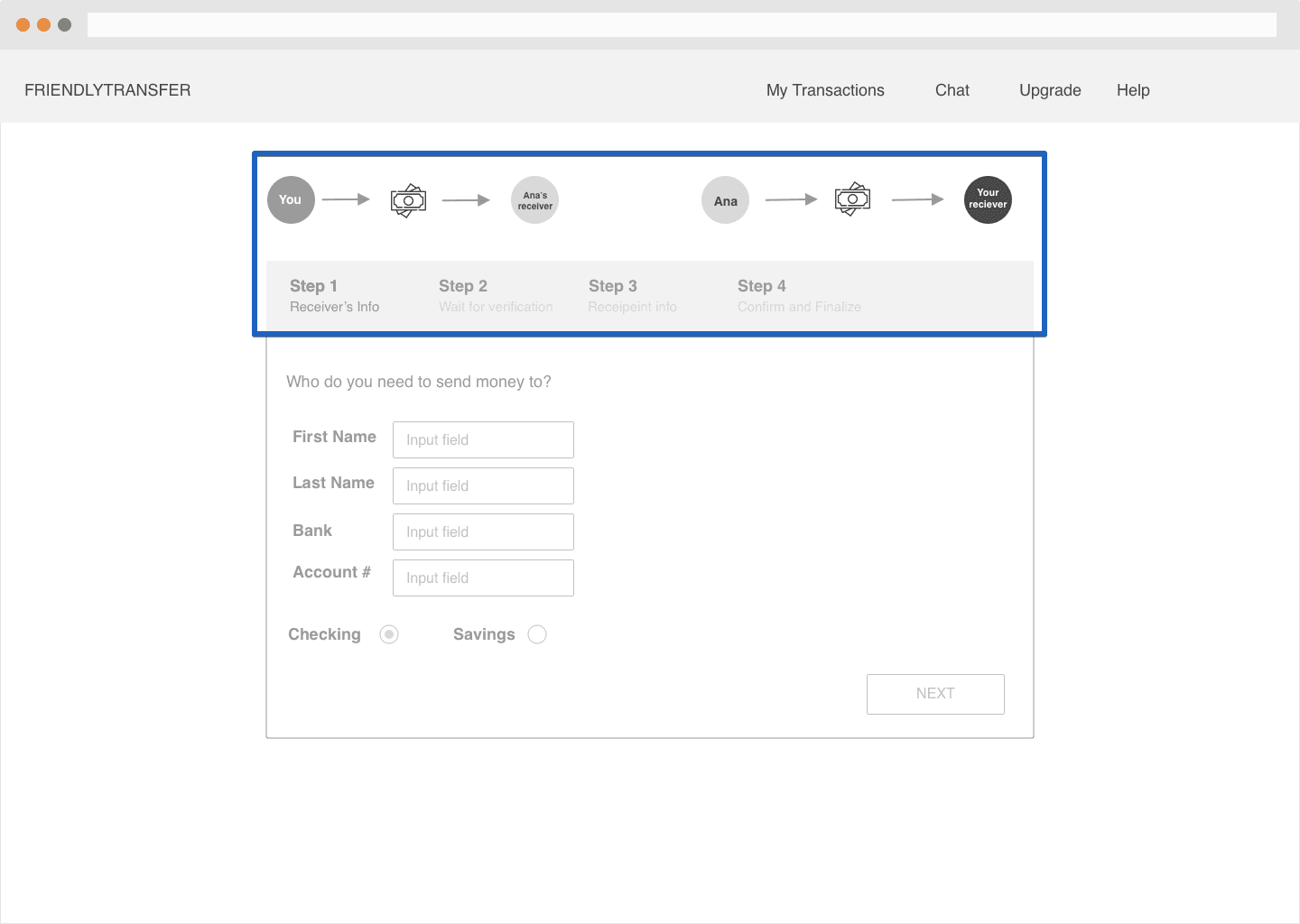Screen dimensions: 1300x924
Task: Open the Help menu item
Action: [x=1133, y=89]
